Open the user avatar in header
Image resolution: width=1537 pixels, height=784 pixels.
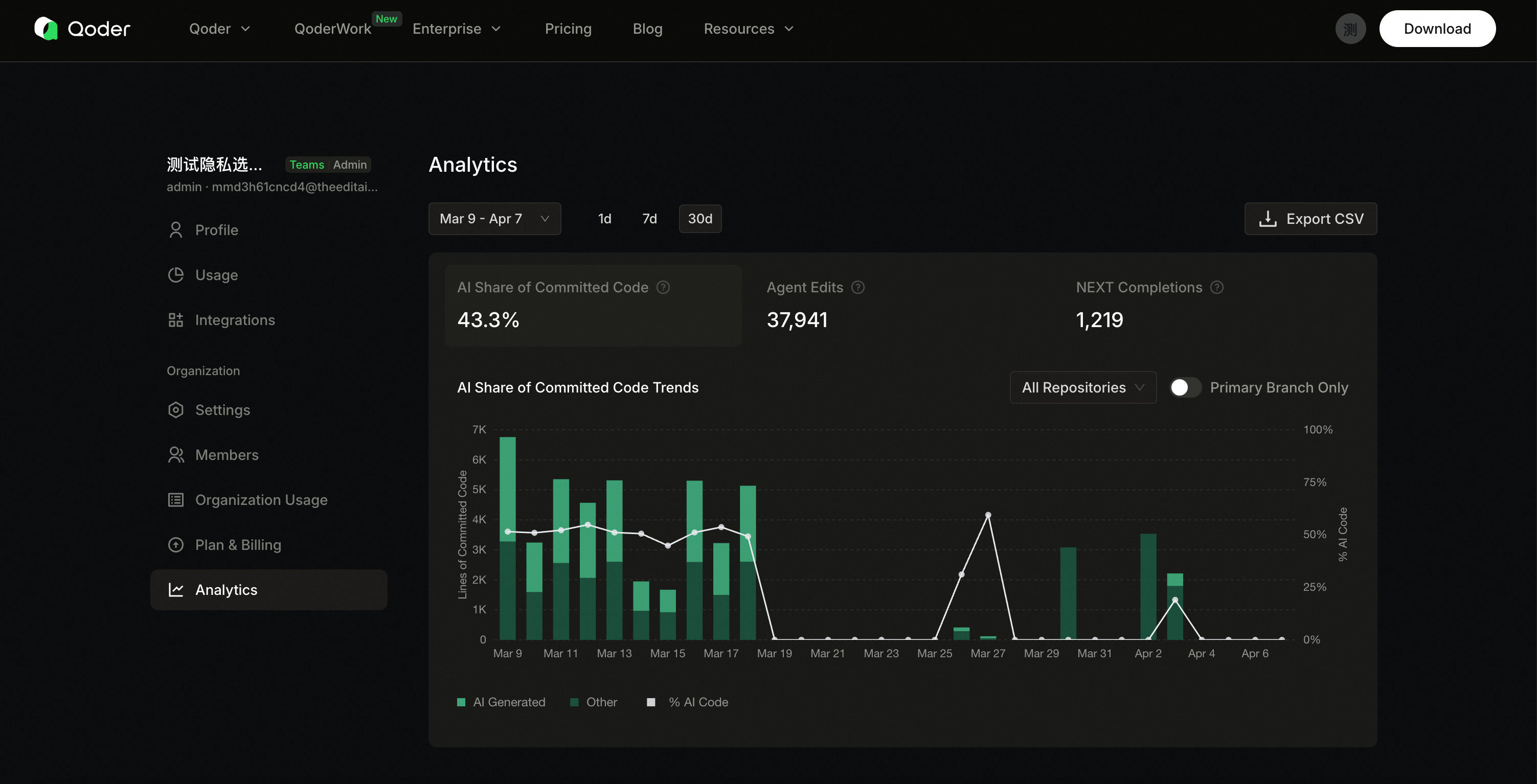point(1350,29)
